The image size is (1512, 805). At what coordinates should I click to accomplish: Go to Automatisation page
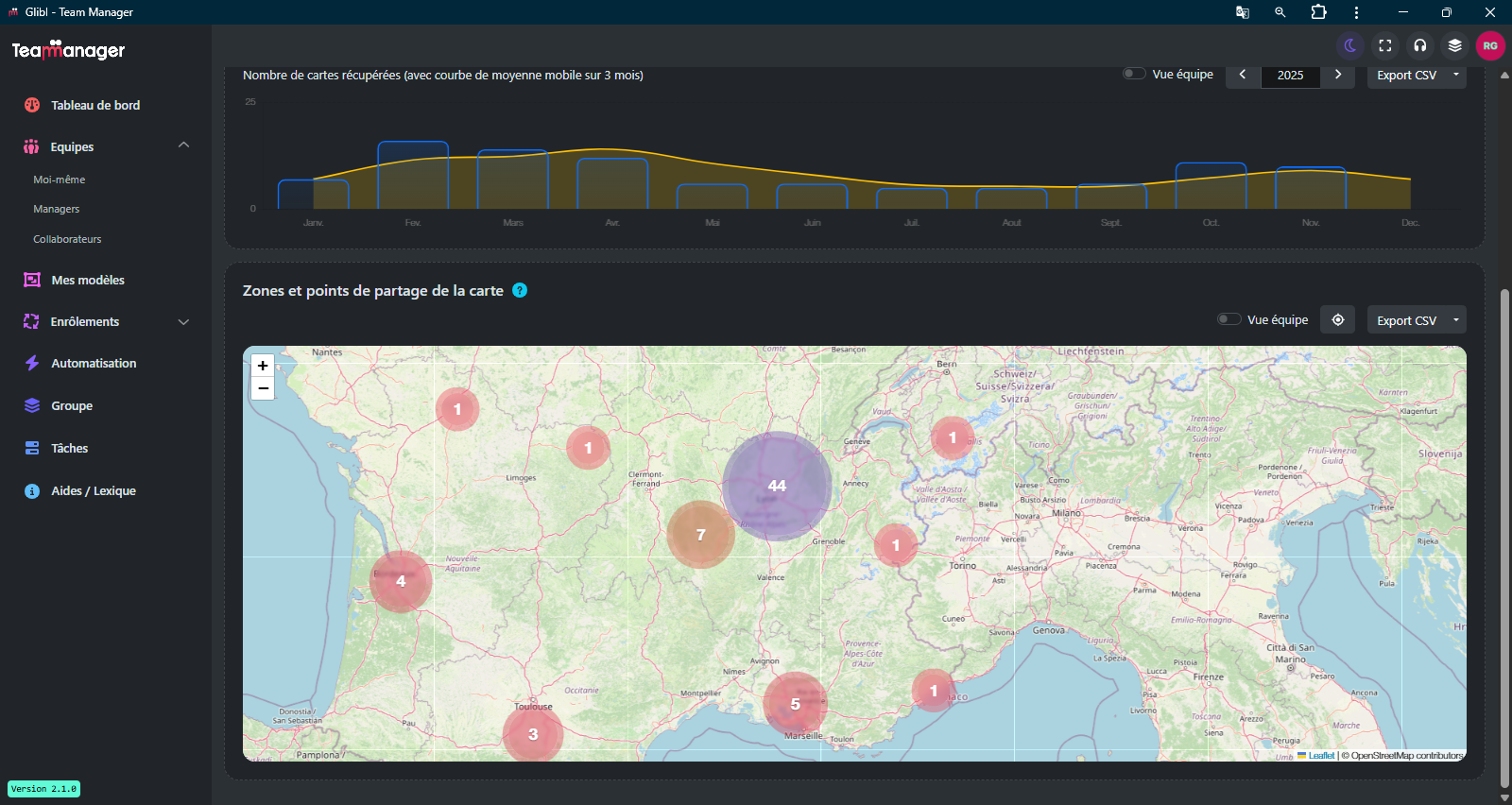(x=94, y=363)
